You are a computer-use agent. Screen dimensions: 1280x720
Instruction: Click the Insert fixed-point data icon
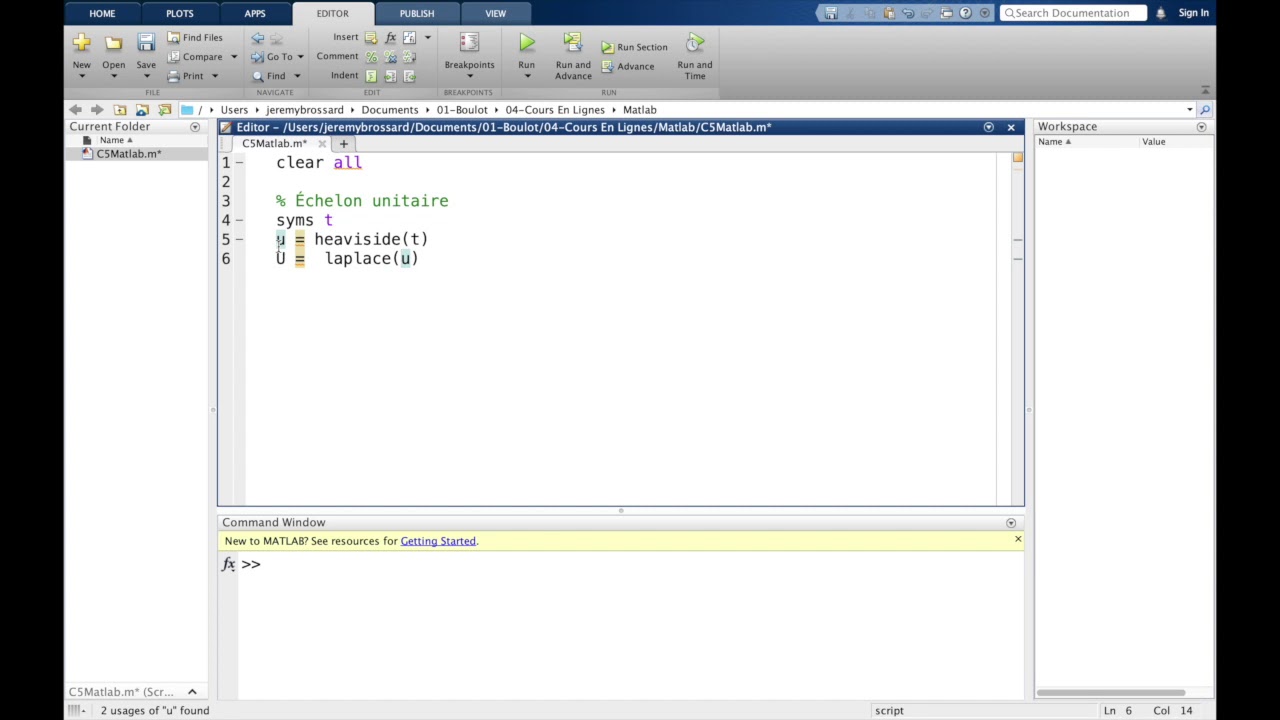pyautogui.click(x=409, y=38)
